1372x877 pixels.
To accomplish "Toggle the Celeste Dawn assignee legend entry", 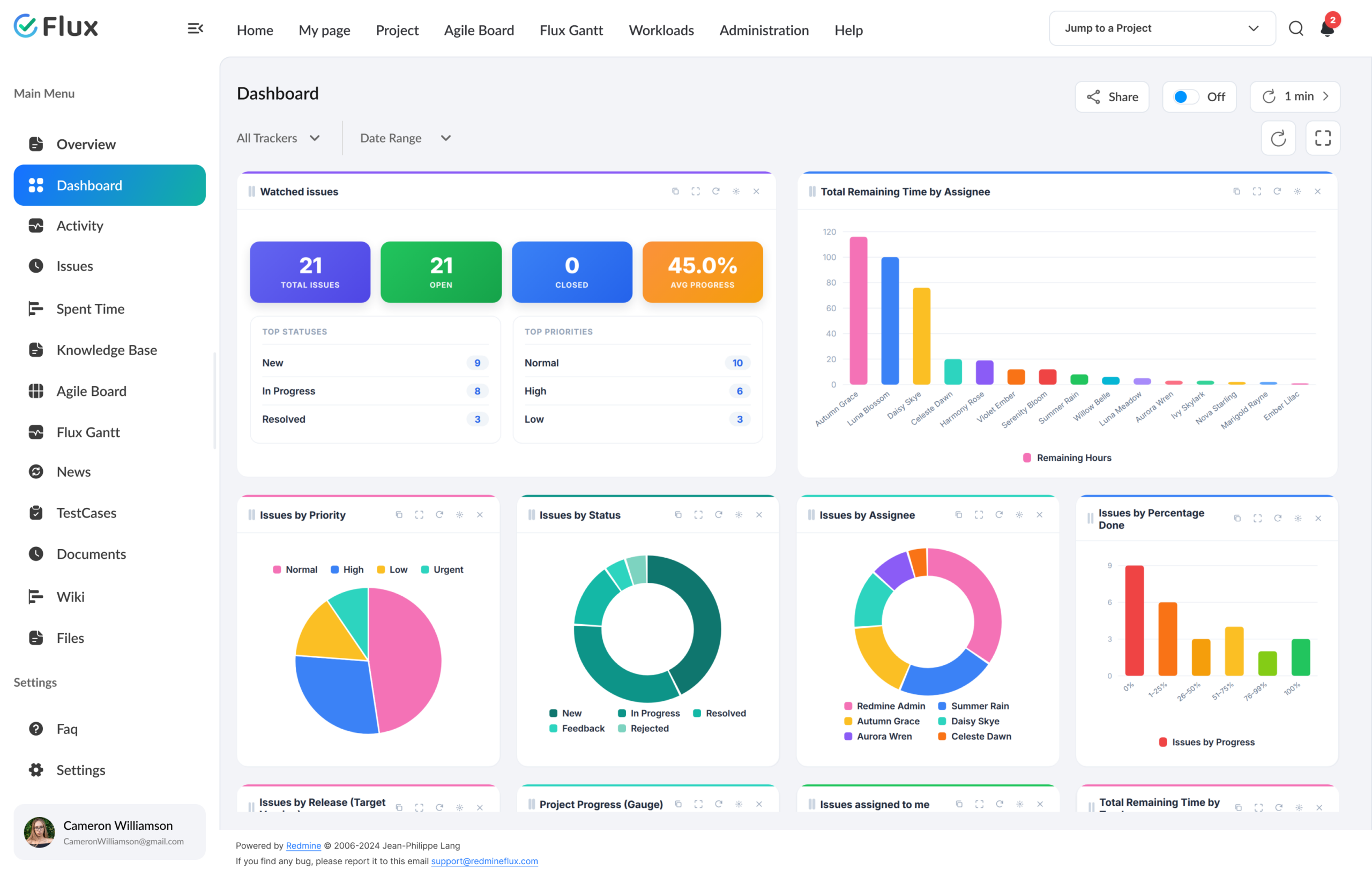I will point(974,736).
